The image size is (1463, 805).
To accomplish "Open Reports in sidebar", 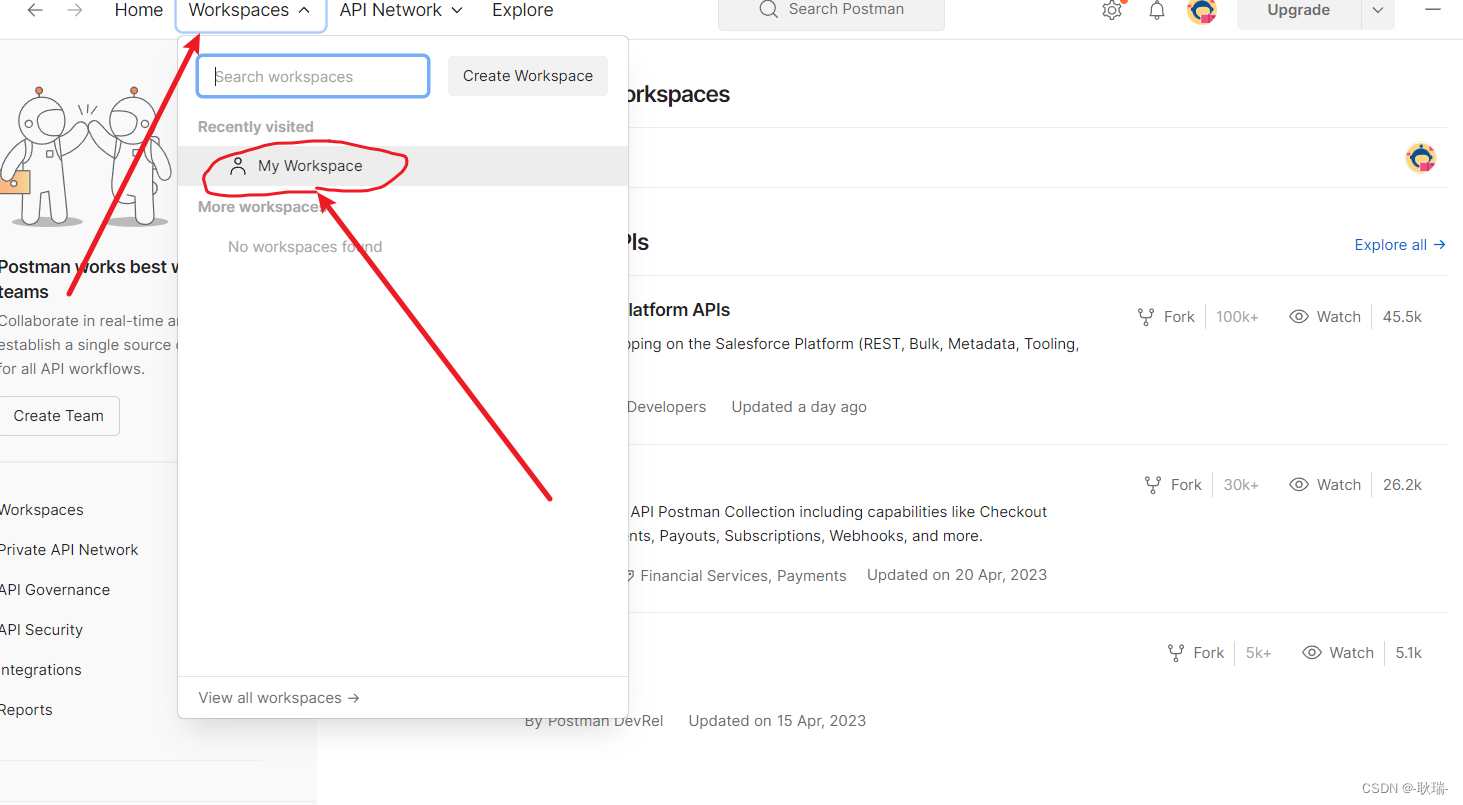I will [26, 710].
